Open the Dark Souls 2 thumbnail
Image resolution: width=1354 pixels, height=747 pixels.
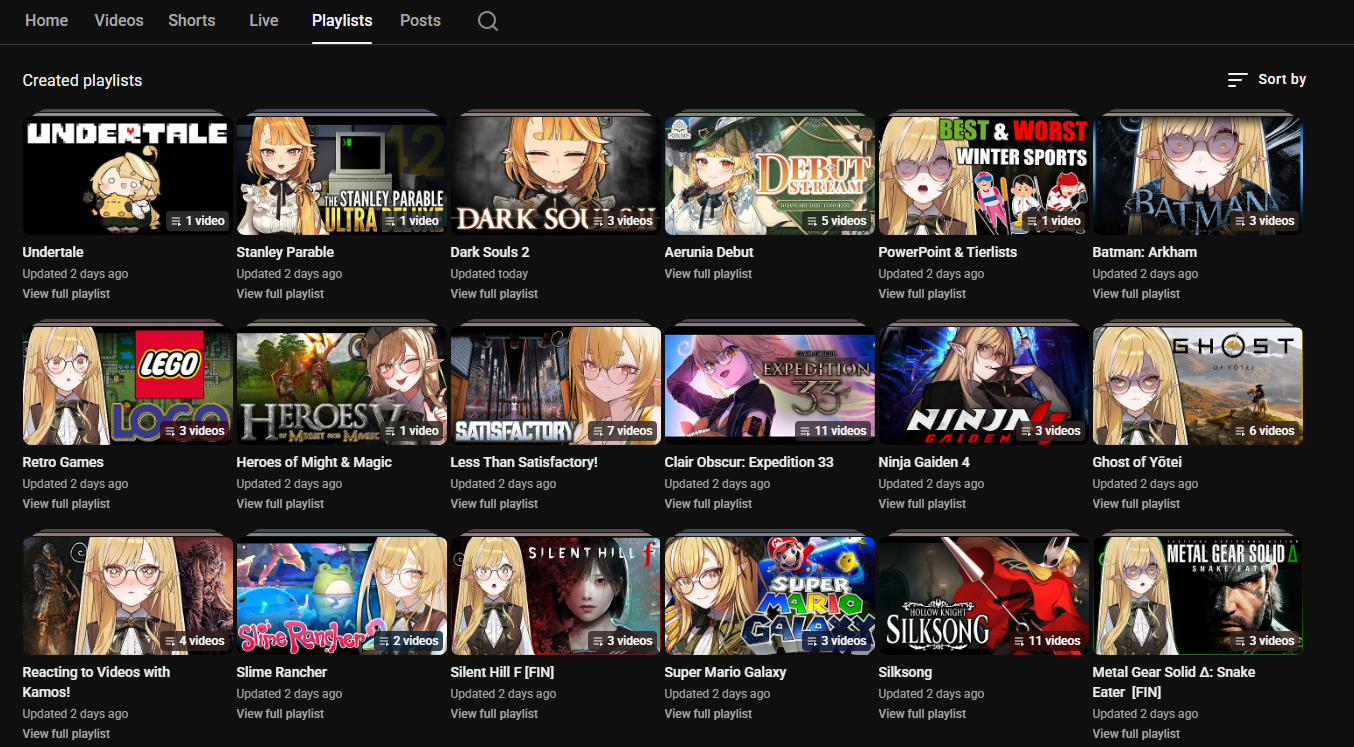(555, 176)
